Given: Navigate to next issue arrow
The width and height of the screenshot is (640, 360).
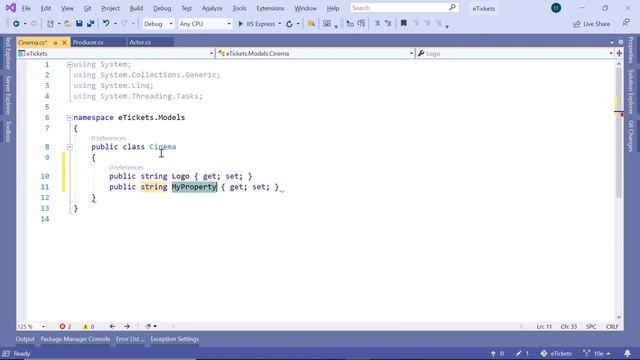Looking at the screenshot, I should tap(127, 327).
